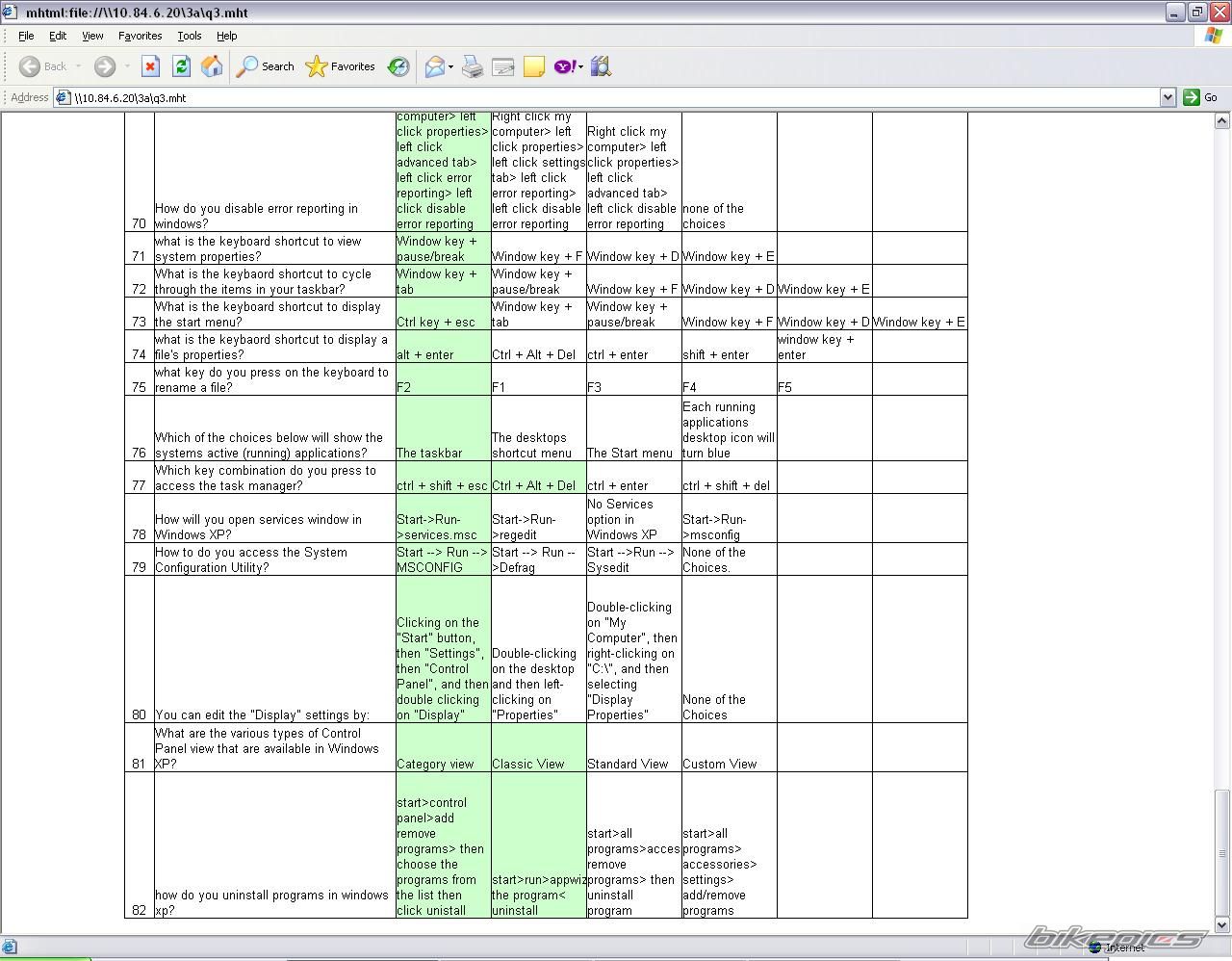The height and width of the screenshot is (961, 1232).
Task: Expand the Forward history dropdown arrow
Action: [x=126, y=66]
